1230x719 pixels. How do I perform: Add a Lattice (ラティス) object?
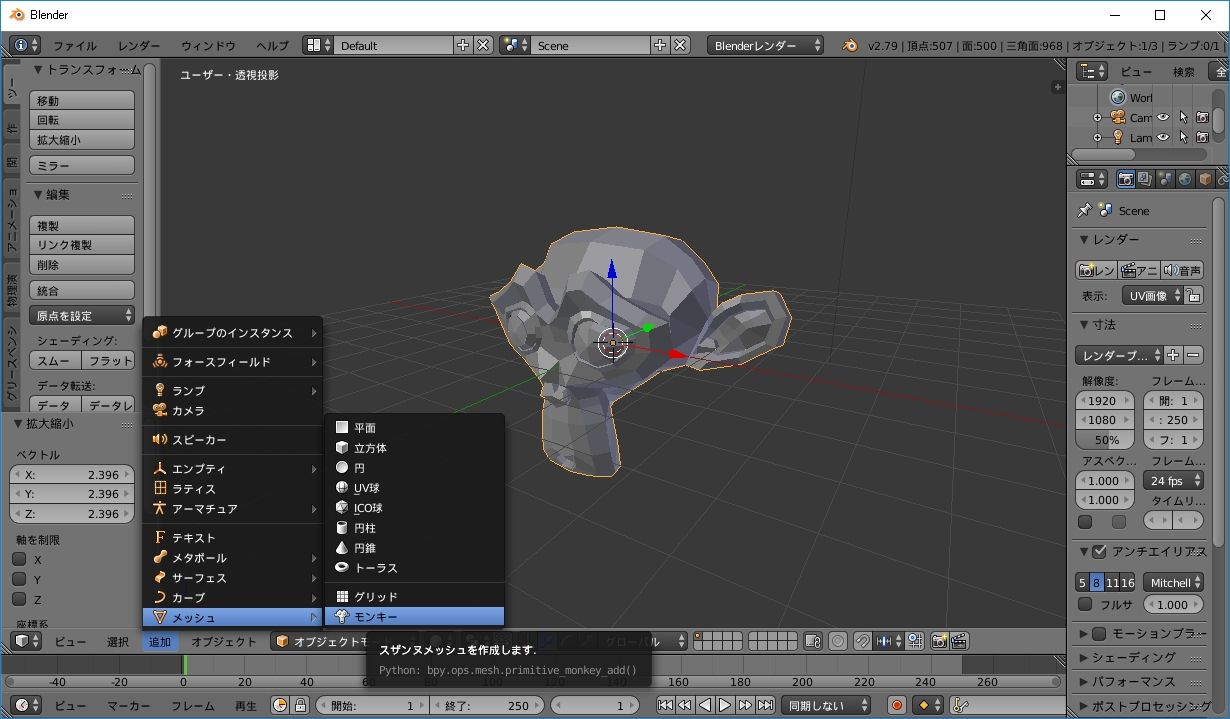(x=233, y=489)
